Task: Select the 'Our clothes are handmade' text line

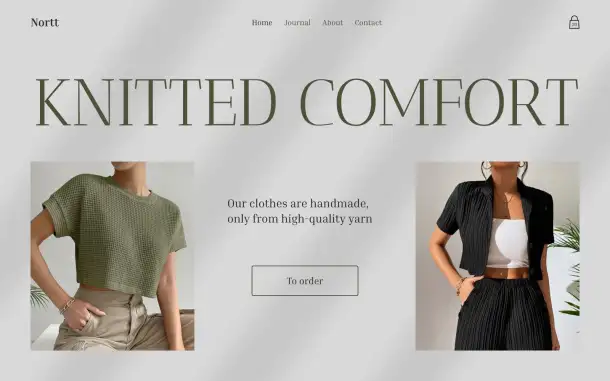Action: pos(298,204)
